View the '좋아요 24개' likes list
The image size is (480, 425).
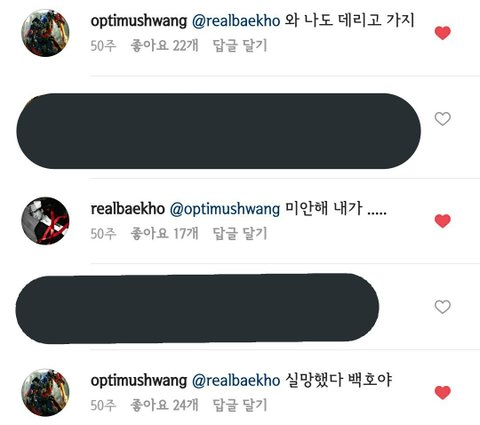[x=164, y=405]
